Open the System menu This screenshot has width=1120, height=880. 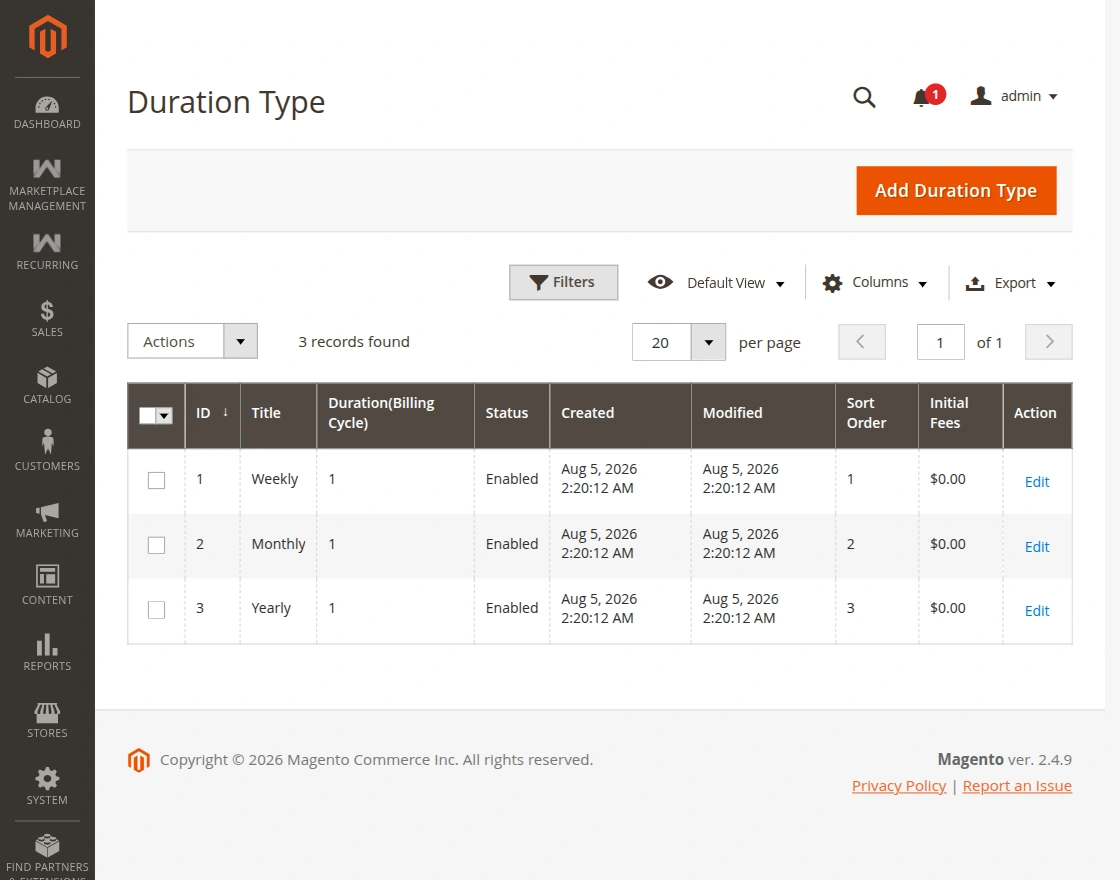[47, 787]
